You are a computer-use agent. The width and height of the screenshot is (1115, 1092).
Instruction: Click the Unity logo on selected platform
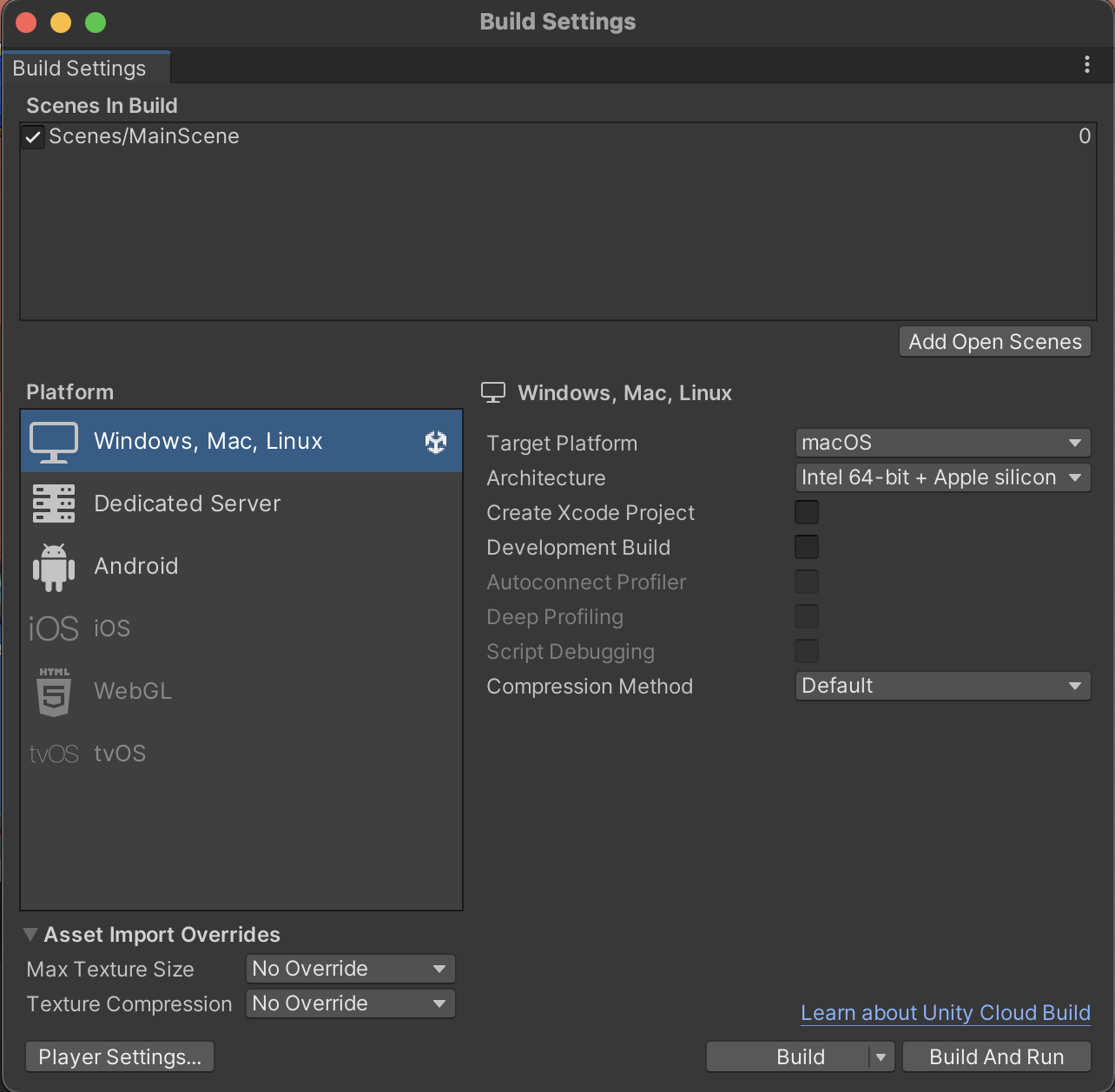coord(436,442)
